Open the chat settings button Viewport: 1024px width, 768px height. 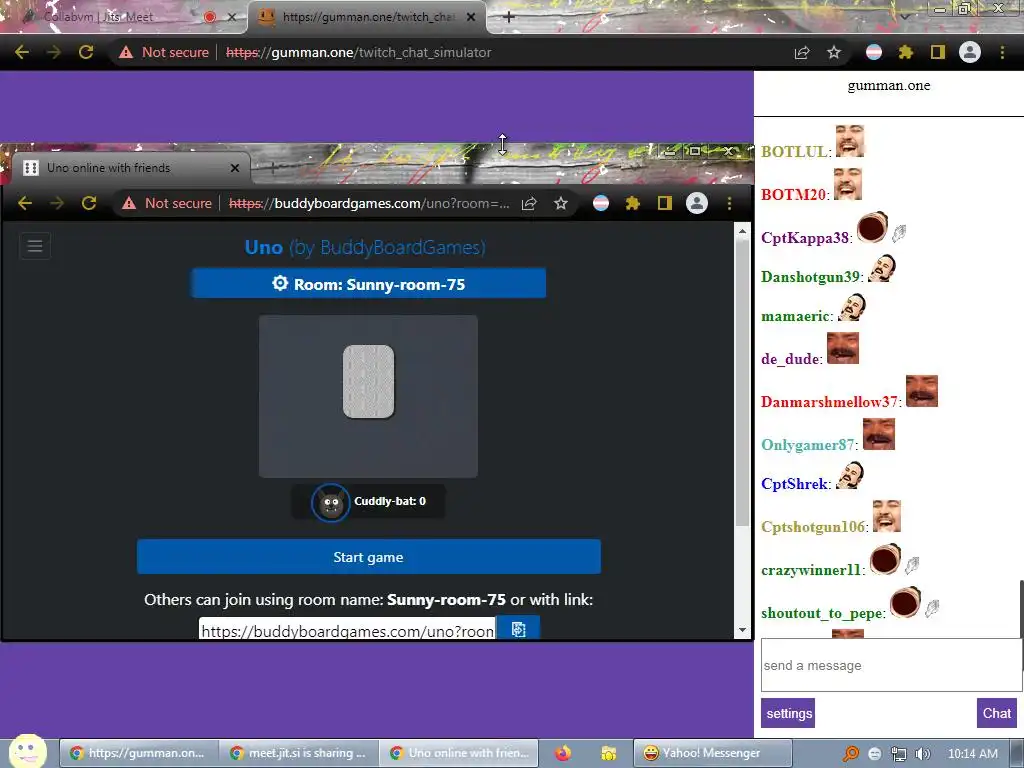788,713
